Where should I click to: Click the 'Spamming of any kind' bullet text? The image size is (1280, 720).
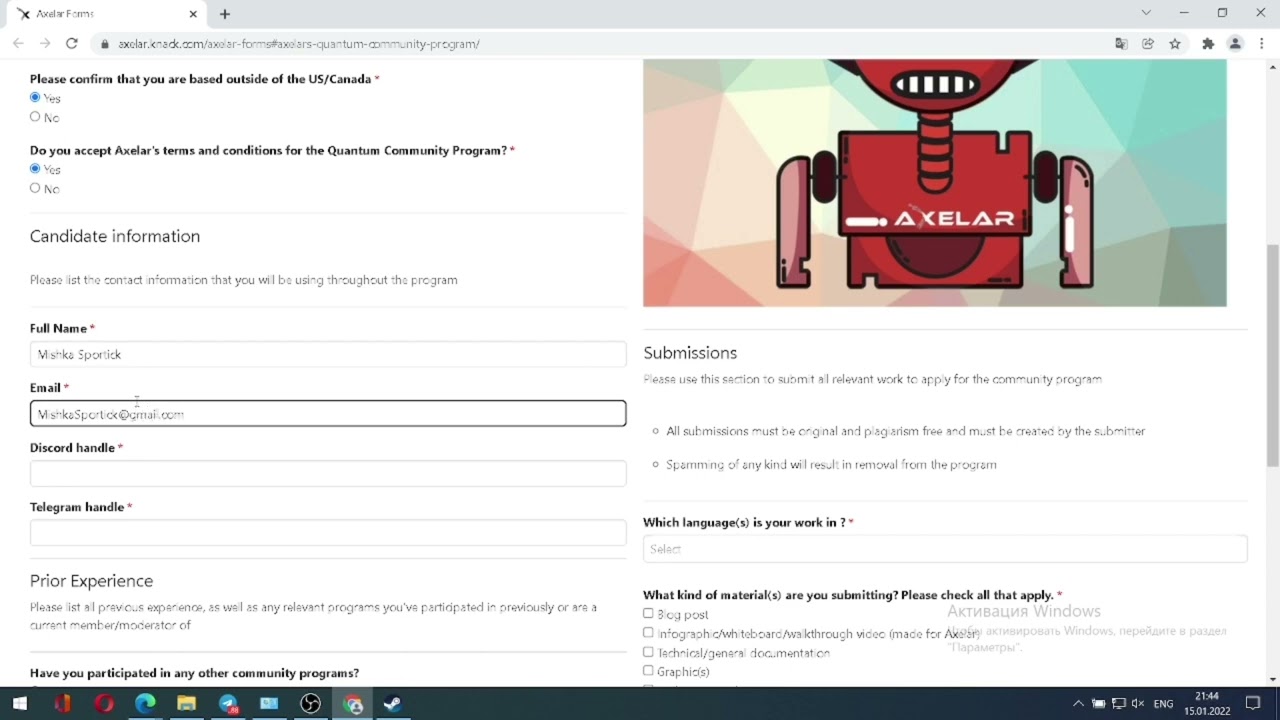point(831,464)
